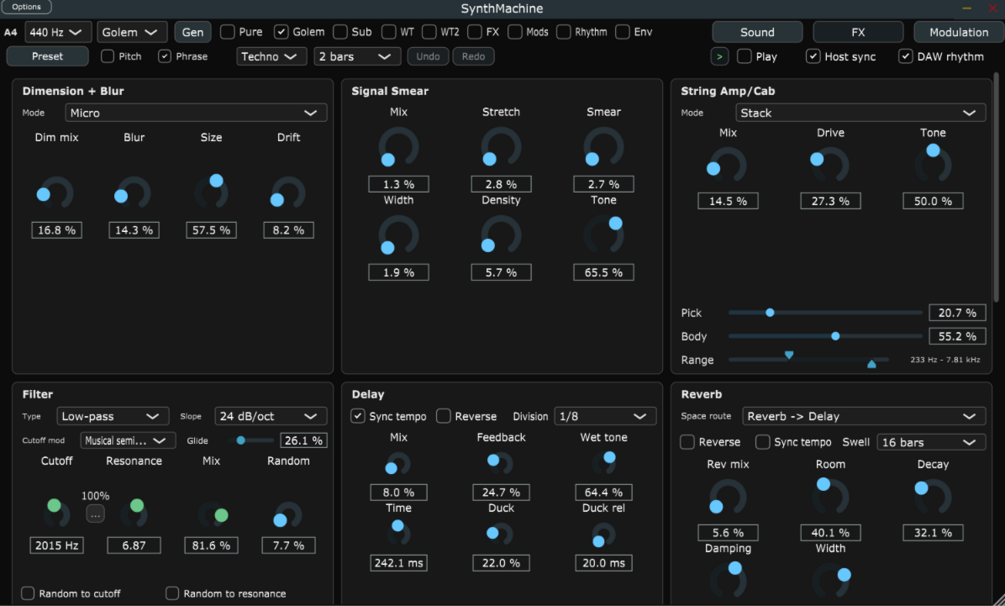The width and height of the screenshot is (1005, 606).
Task: Click the String Amp/Cab Tone knob
Action: [x=933, y=164]
